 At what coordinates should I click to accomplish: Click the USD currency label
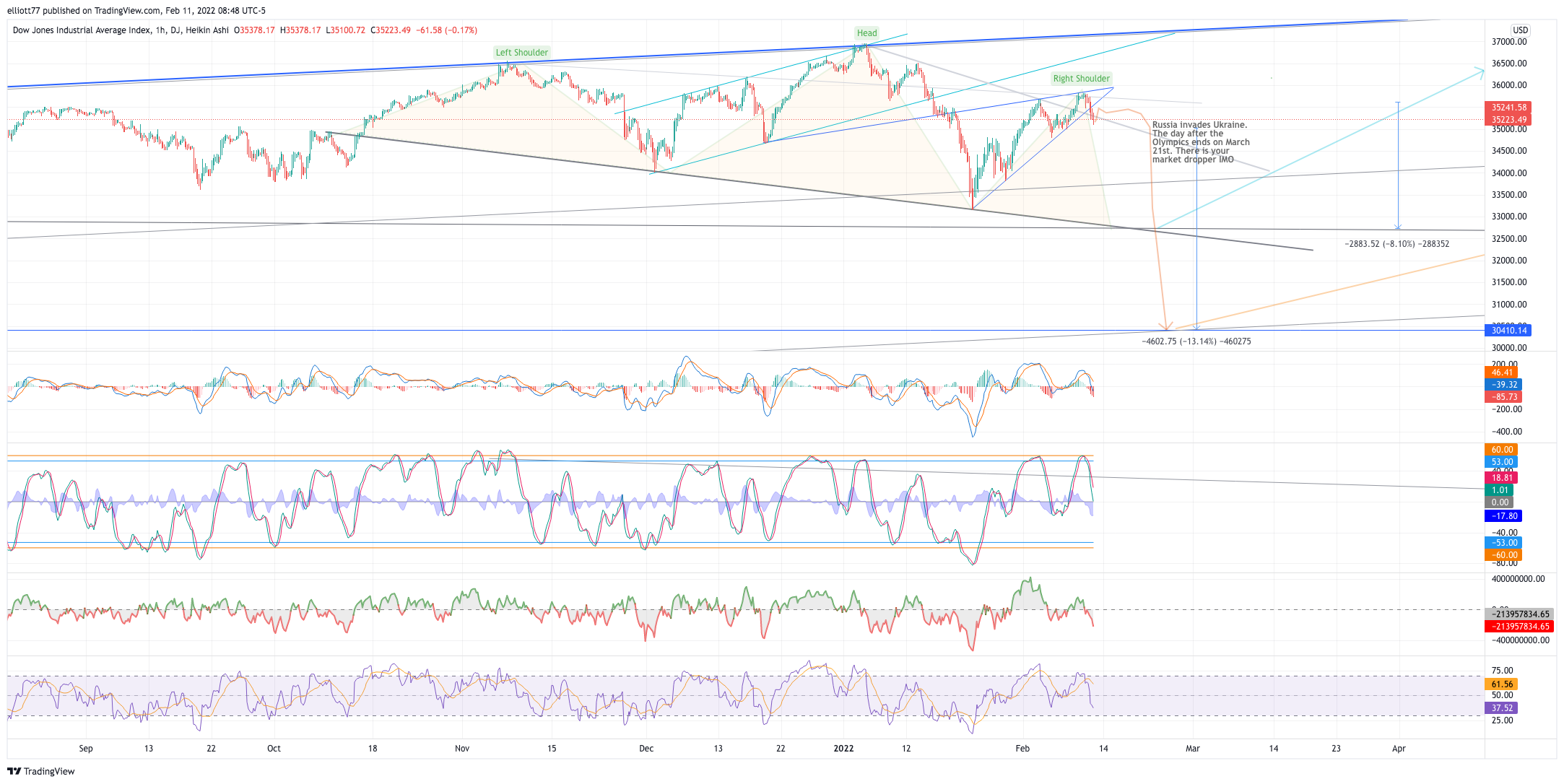pyautogui.click(x=1521, y=30)
